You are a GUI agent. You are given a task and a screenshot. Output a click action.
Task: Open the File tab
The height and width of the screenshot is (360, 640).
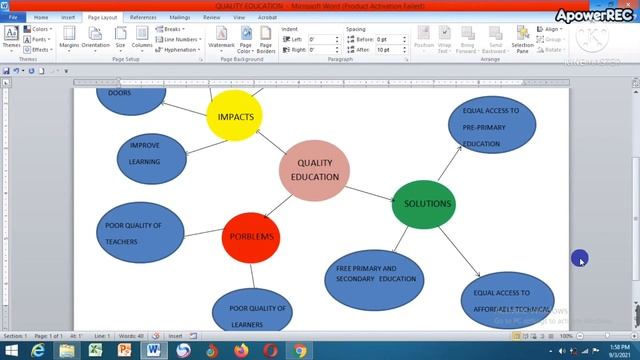13,18
